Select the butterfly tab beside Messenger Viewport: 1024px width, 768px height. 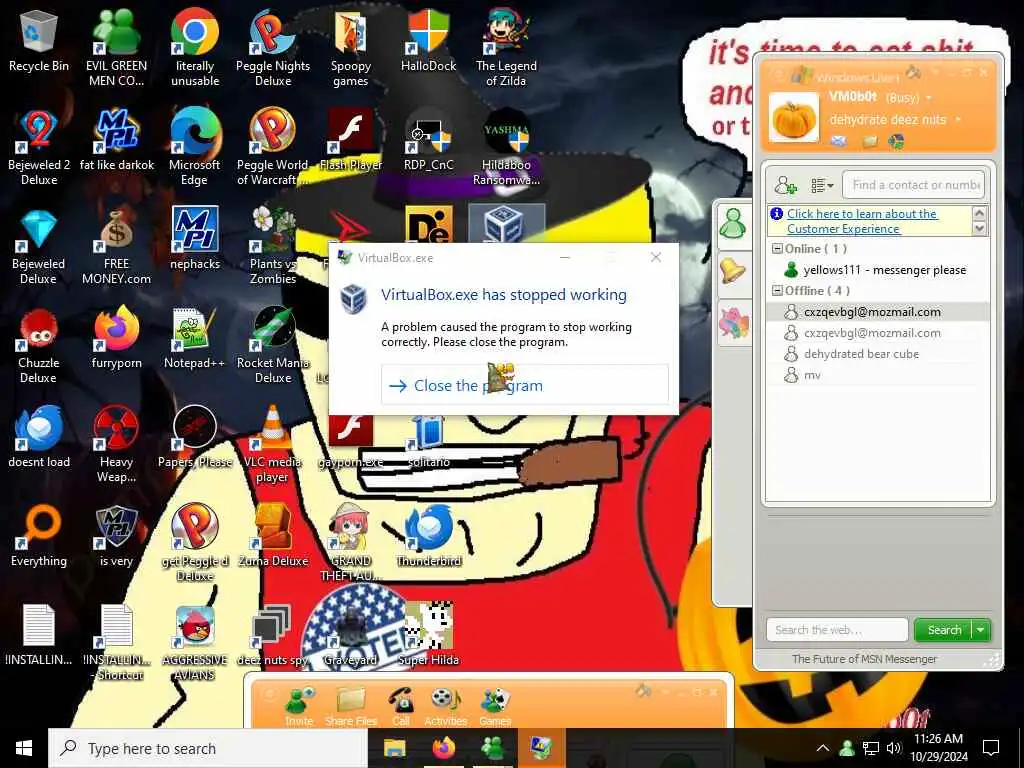point(733,323)
